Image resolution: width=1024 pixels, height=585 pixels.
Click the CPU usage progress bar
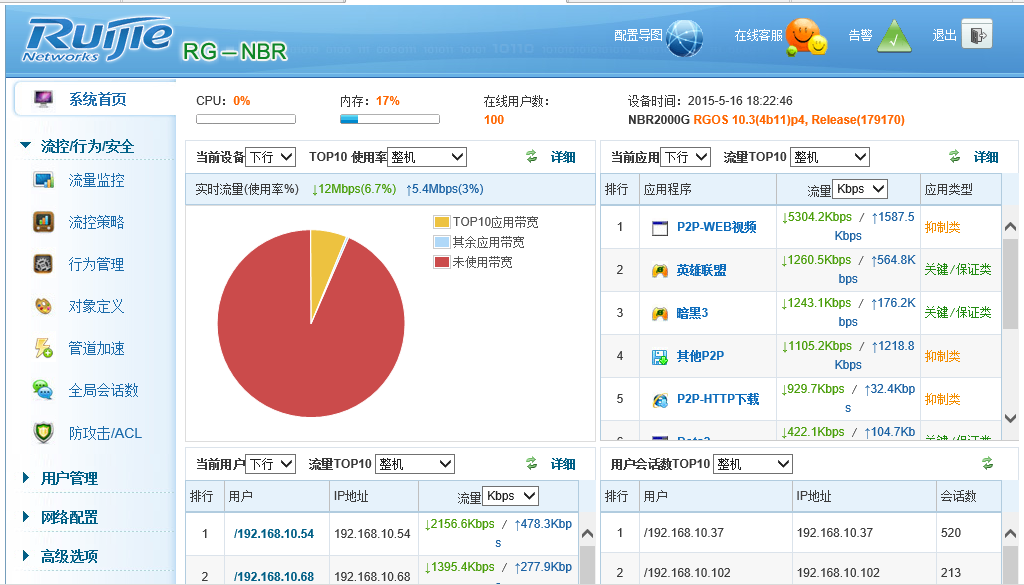click(246, 119)
